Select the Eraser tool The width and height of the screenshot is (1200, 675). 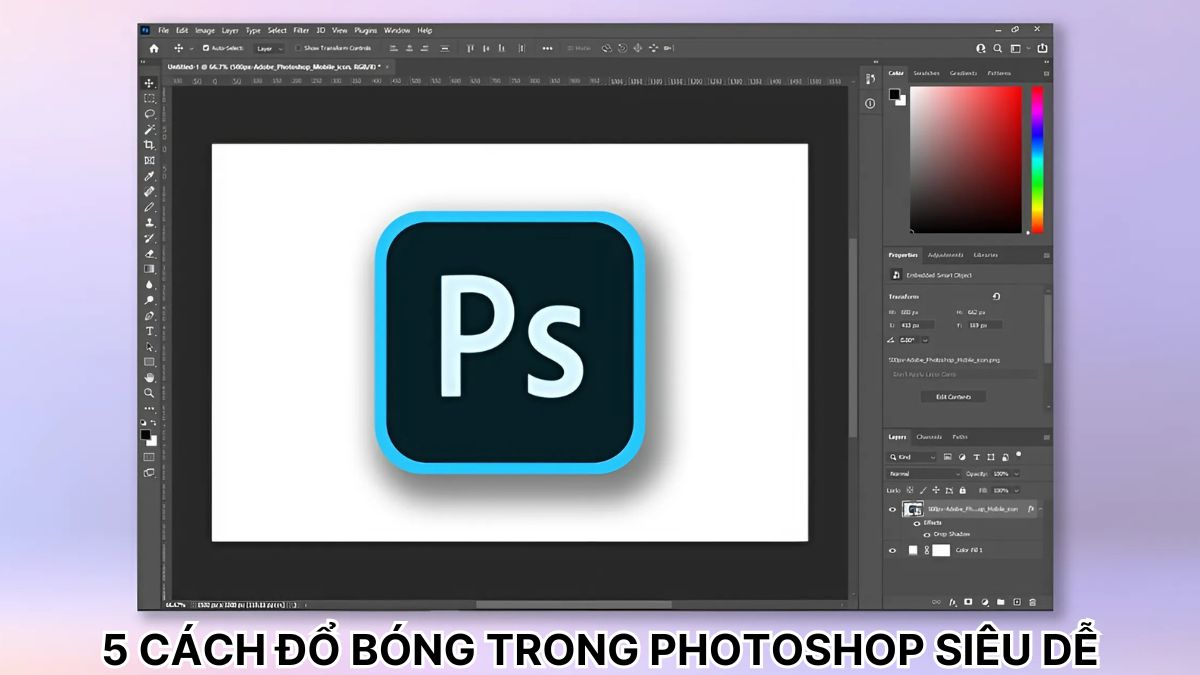(x=149, y=253)
